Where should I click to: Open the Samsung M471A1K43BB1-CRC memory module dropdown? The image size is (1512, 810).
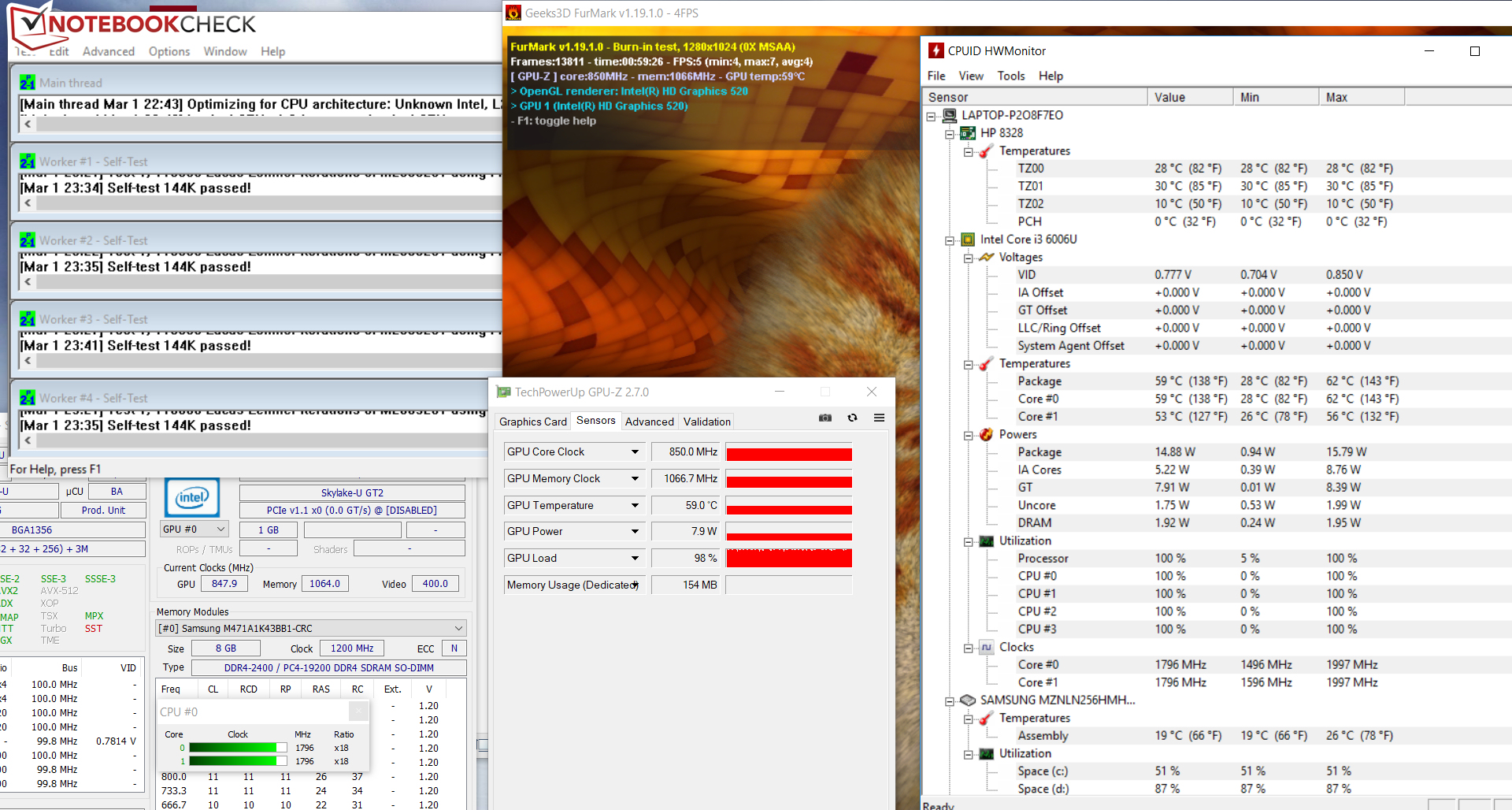[x=311, y=628]
